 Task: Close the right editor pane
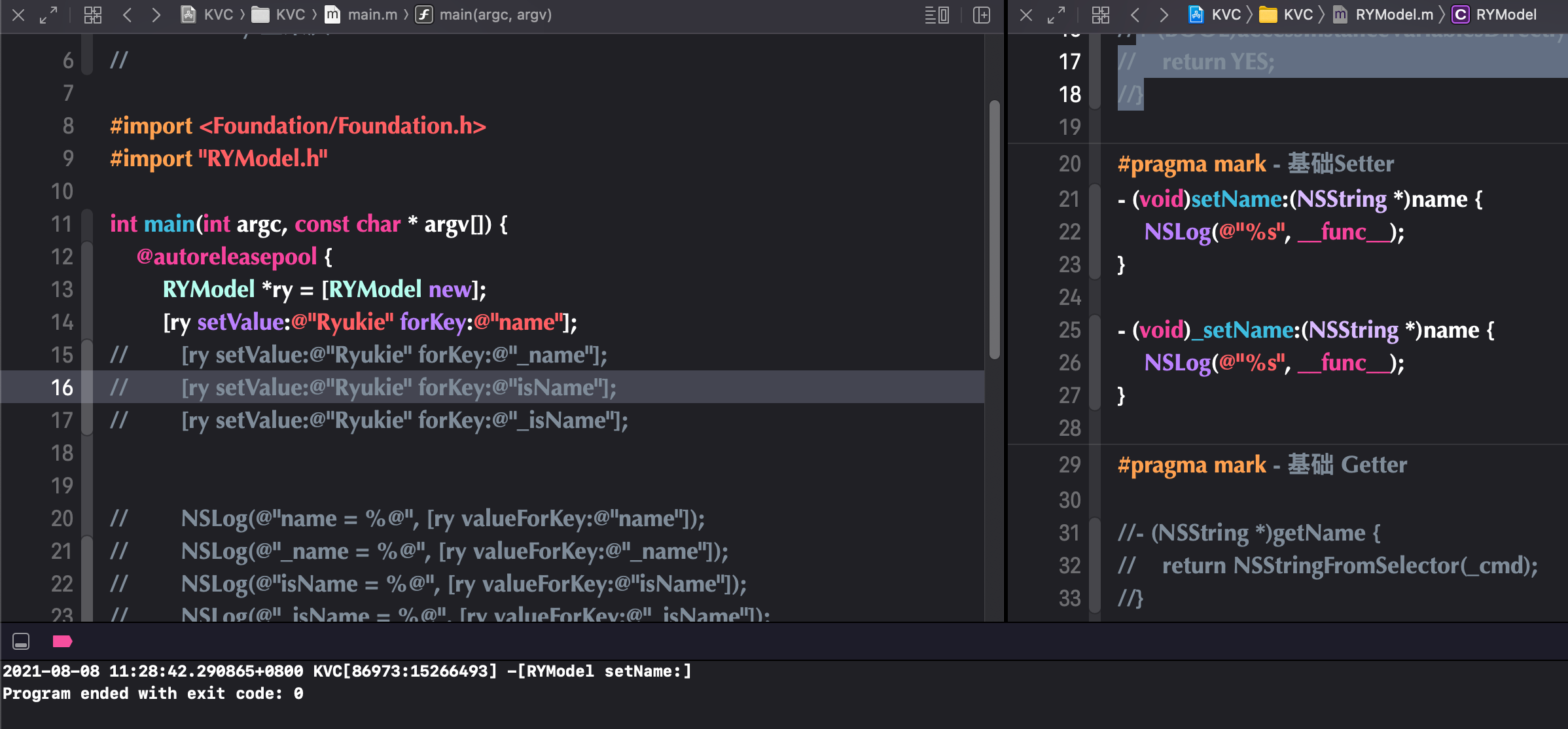(x=1026, y=14)
